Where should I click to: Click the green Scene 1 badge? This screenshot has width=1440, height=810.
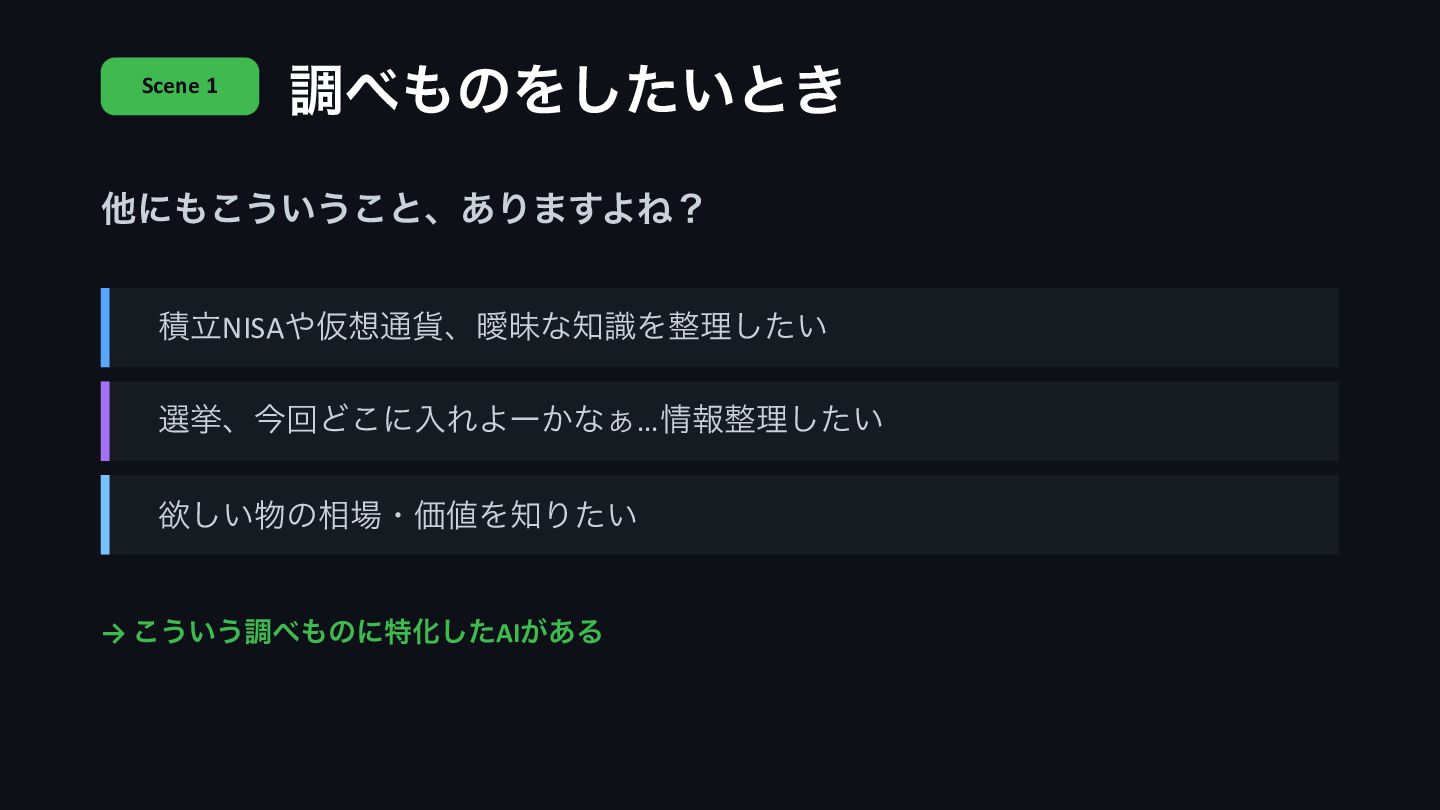pyautogui.click(x=180, y=86)
